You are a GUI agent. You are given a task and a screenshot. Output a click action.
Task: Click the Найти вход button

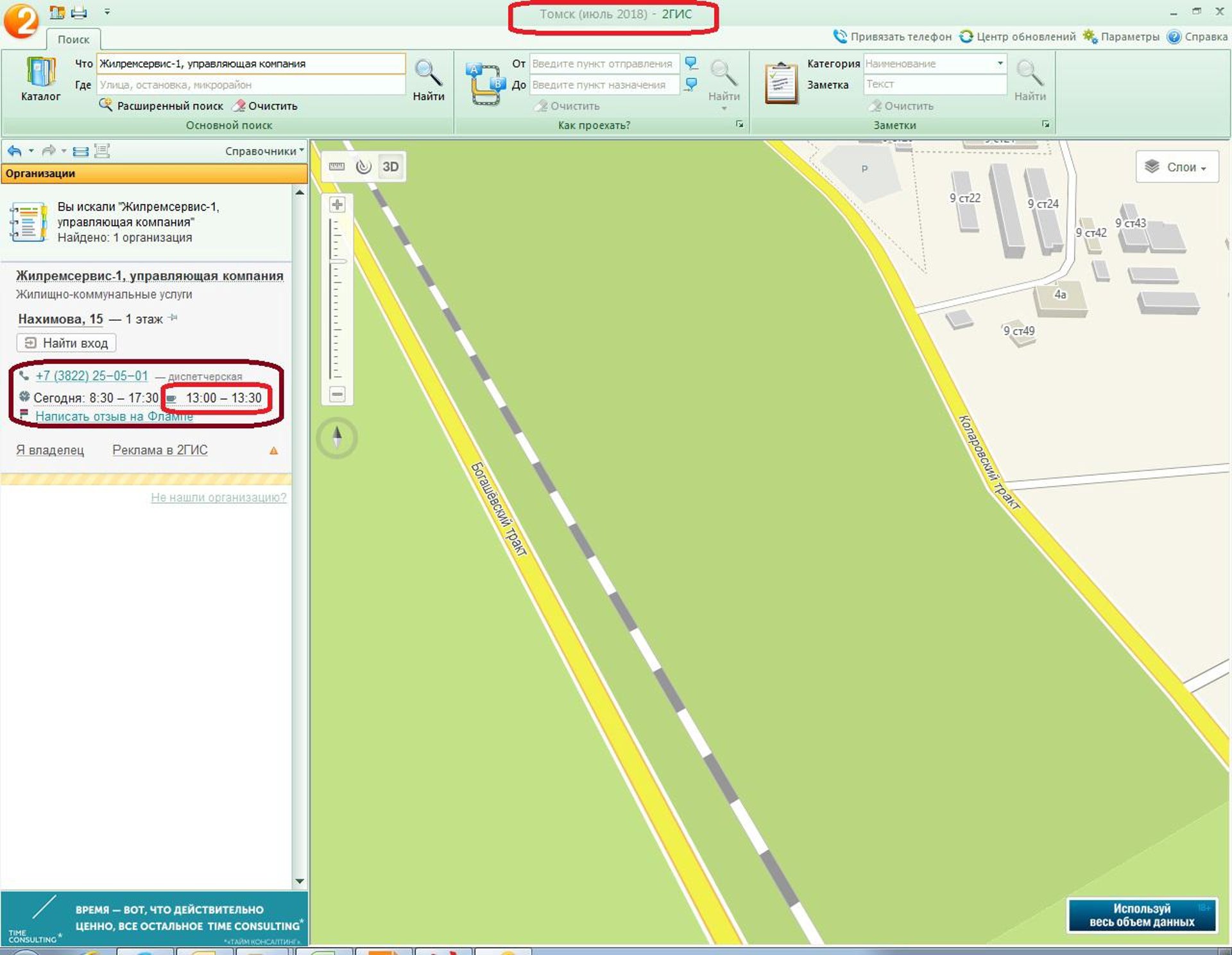tap(66, 343)
